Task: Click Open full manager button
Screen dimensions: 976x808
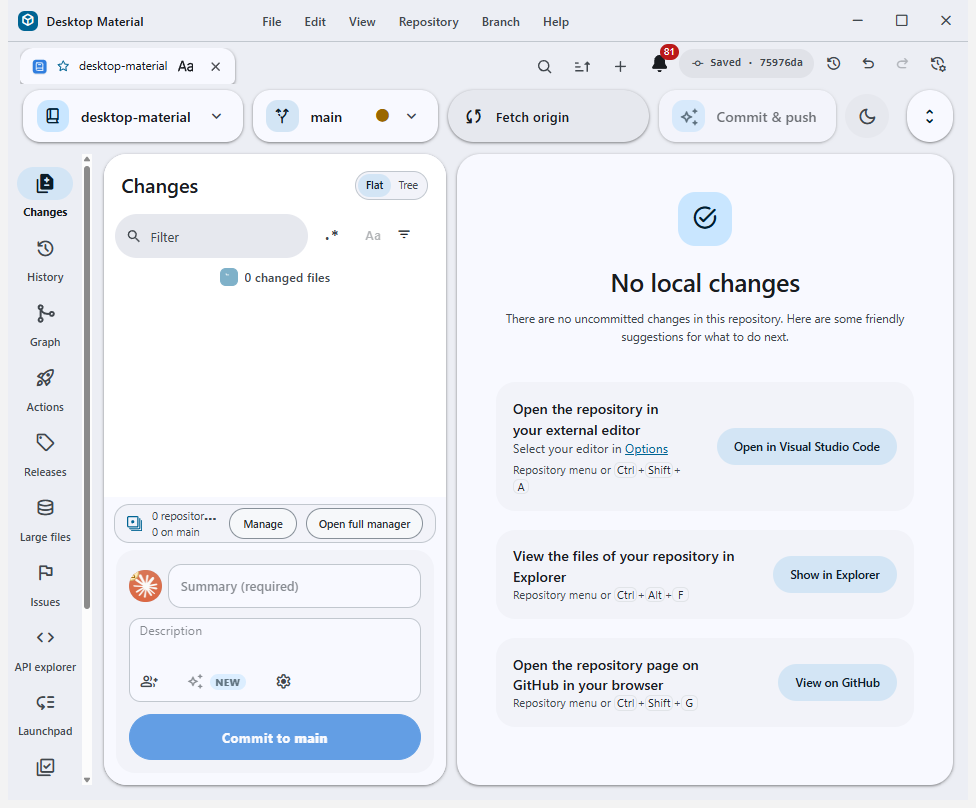Action: pos(365,524)
